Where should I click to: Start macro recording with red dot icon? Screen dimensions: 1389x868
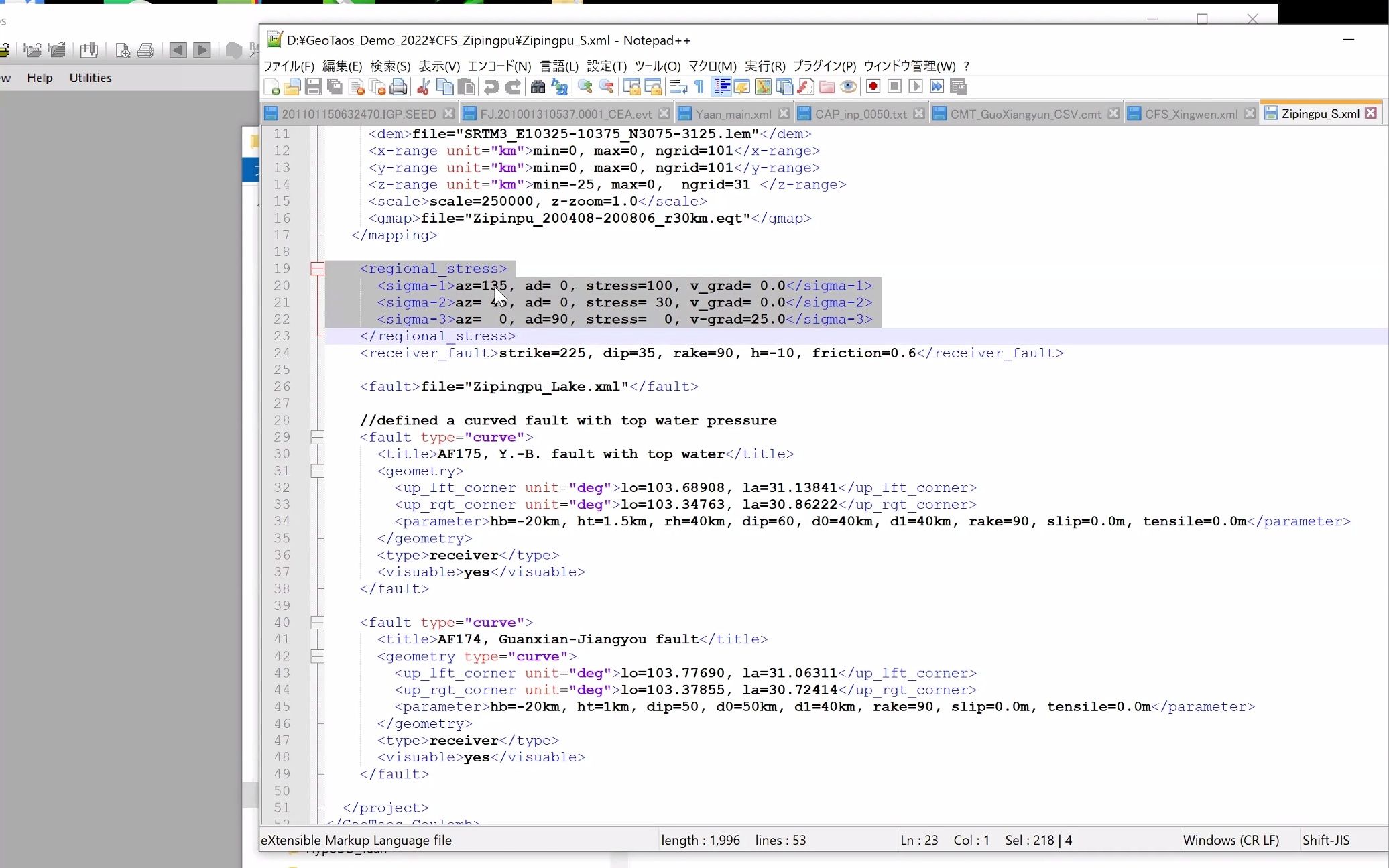[873, 87]
